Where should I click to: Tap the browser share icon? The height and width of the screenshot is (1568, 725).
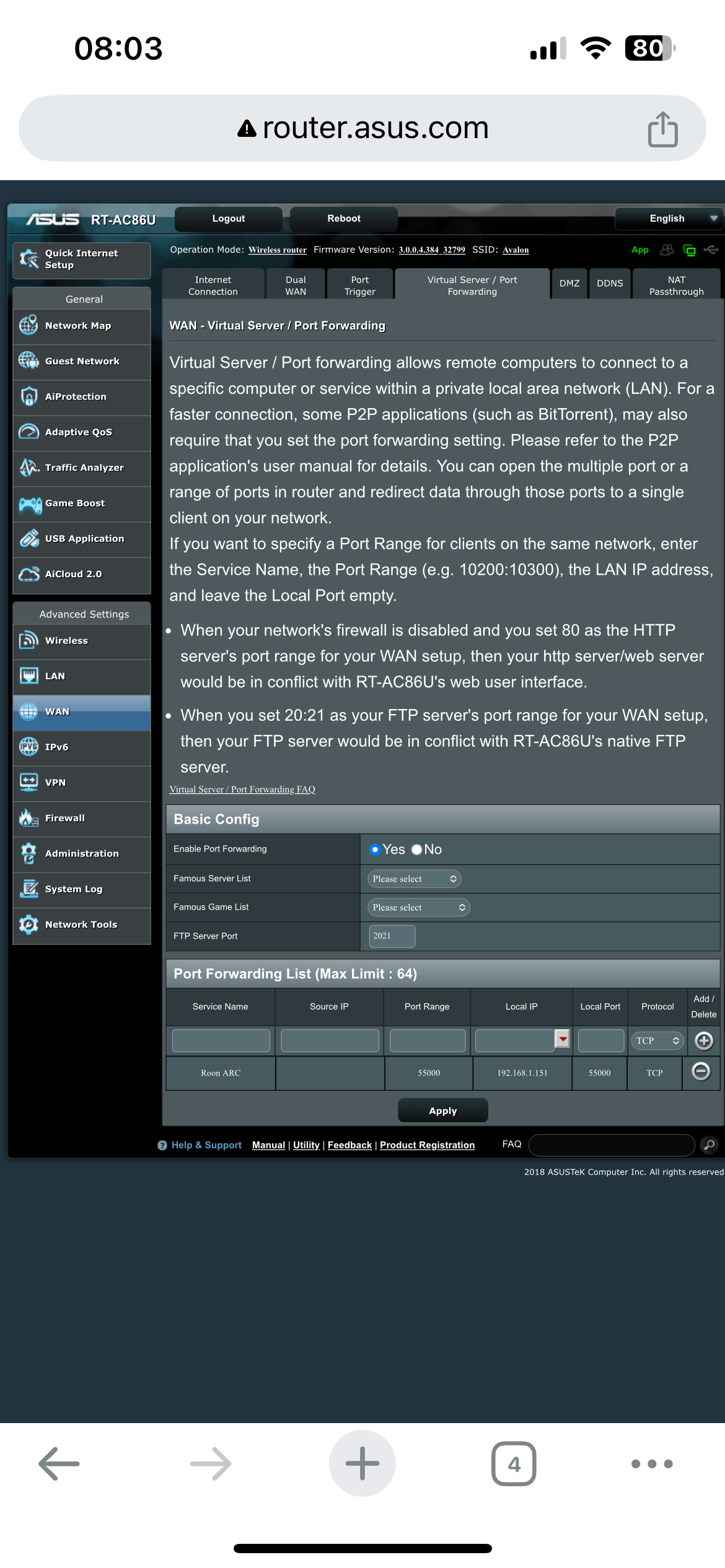pyautogui.click(x=663, y=129)
